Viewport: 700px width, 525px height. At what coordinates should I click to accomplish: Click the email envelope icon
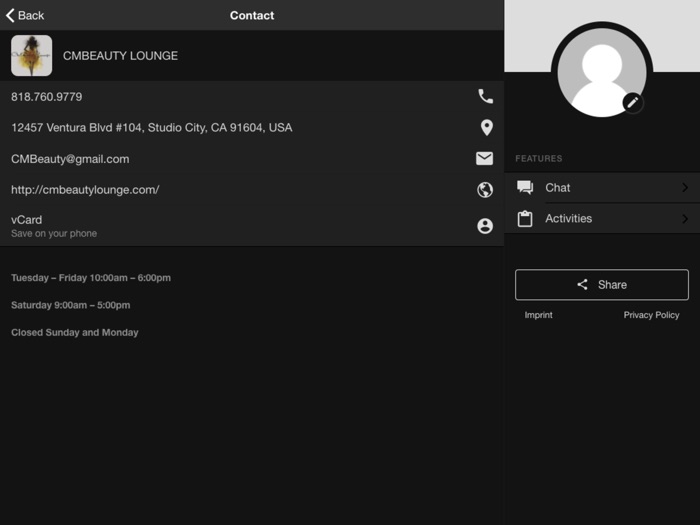pos(485,159)
